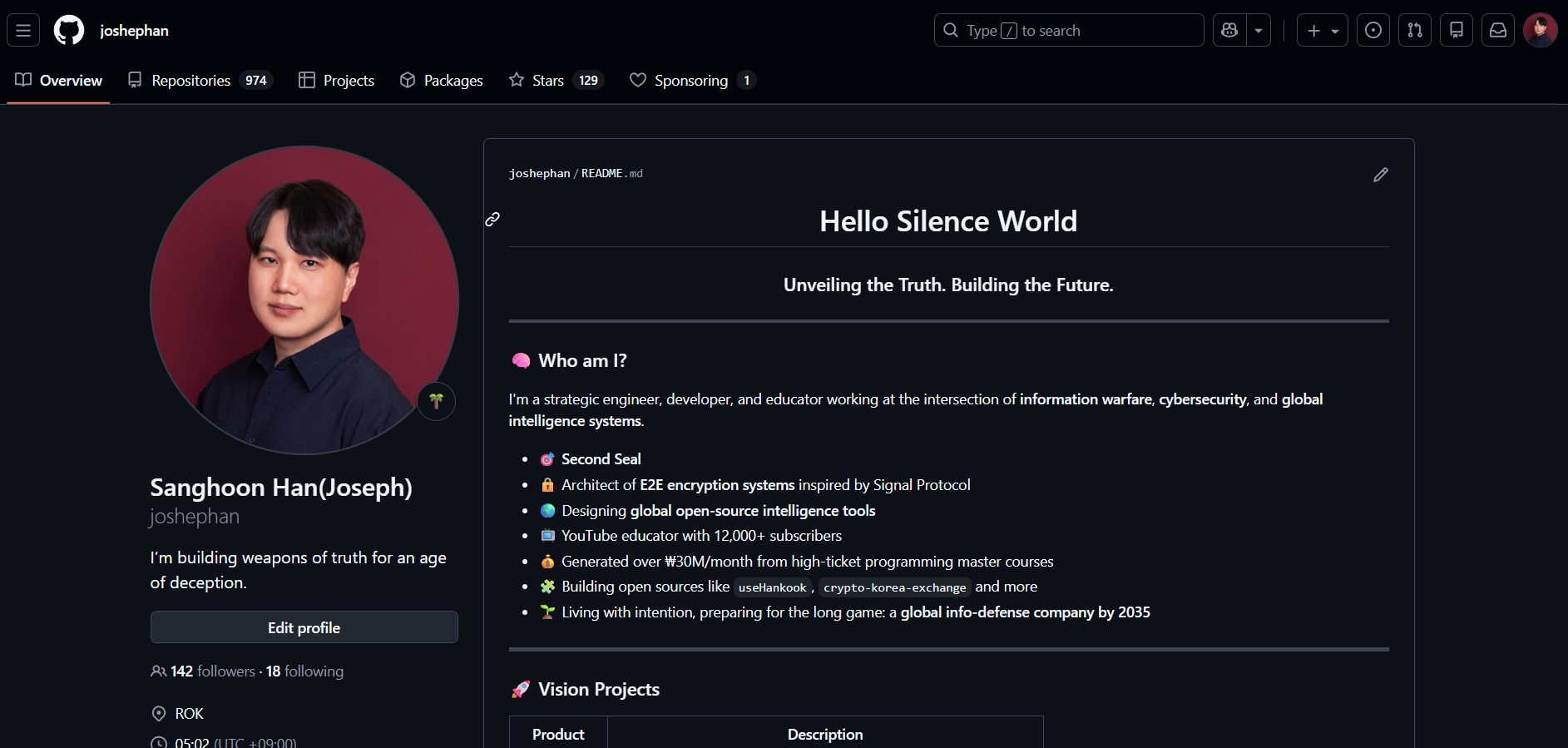Click the large profile picture
This screenshot has width=1568, height=748.
(304, 300)
